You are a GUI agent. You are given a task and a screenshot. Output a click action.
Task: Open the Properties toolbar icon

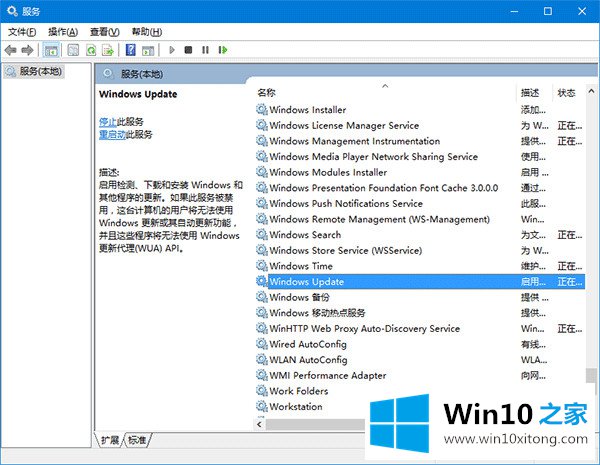tap(73, 50)
